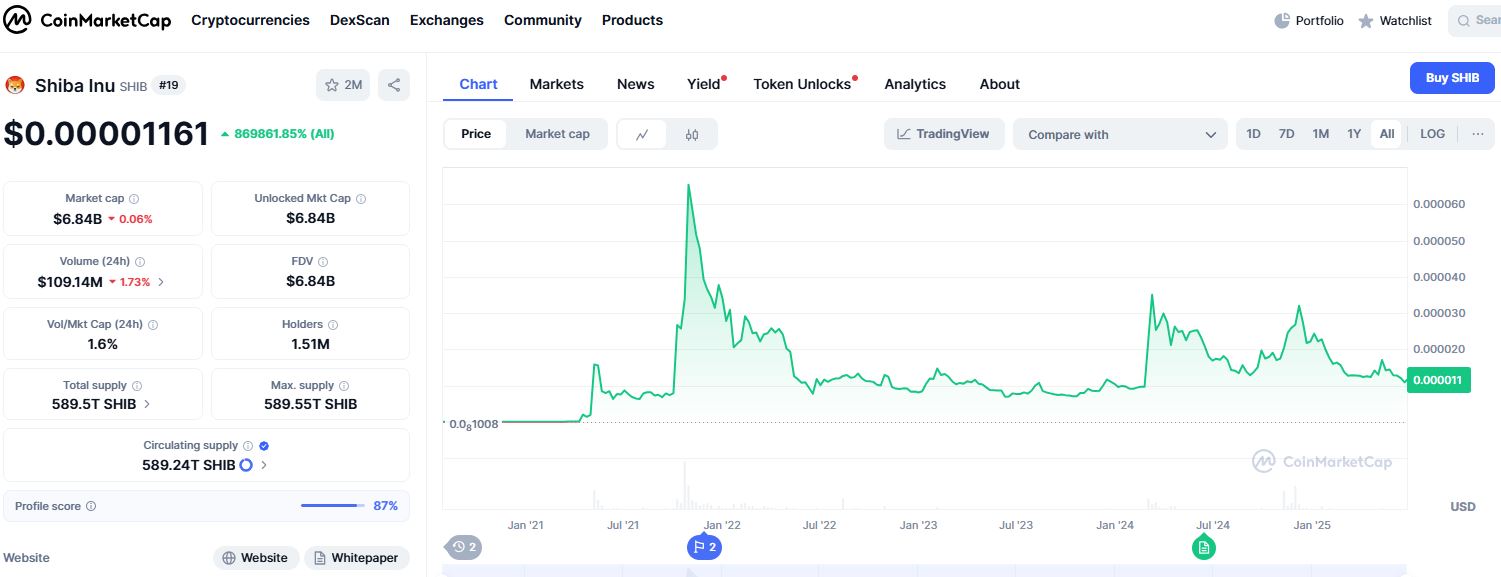Open the Products menu
1501x577 pixels.
pyautogui.click(x=632, y=20)
